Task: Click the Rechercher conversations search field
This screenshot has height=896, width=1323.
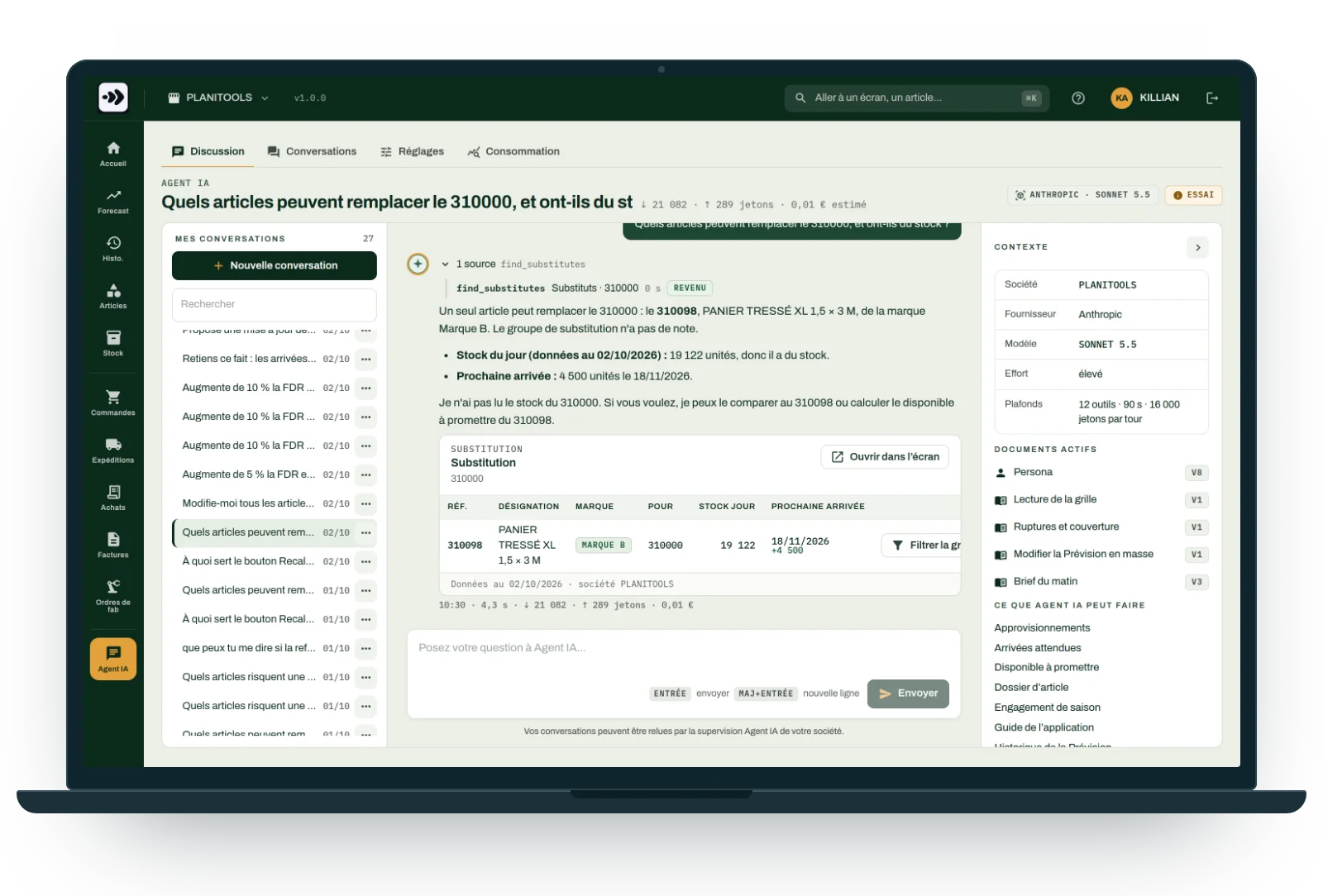Action: coord(275,304)
